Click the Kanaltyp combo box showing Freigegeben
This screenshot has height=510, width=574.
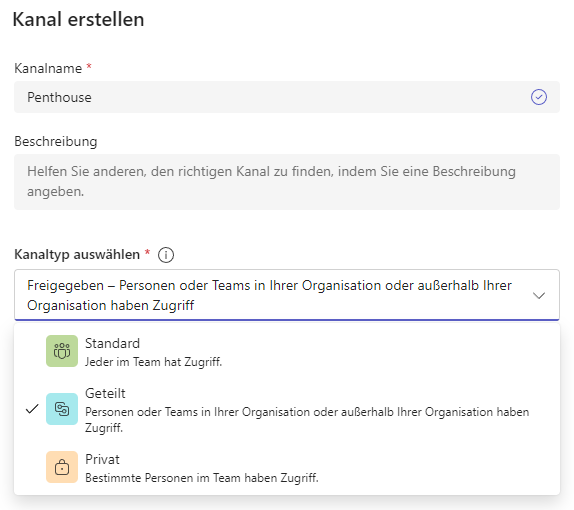coord(287,295)
